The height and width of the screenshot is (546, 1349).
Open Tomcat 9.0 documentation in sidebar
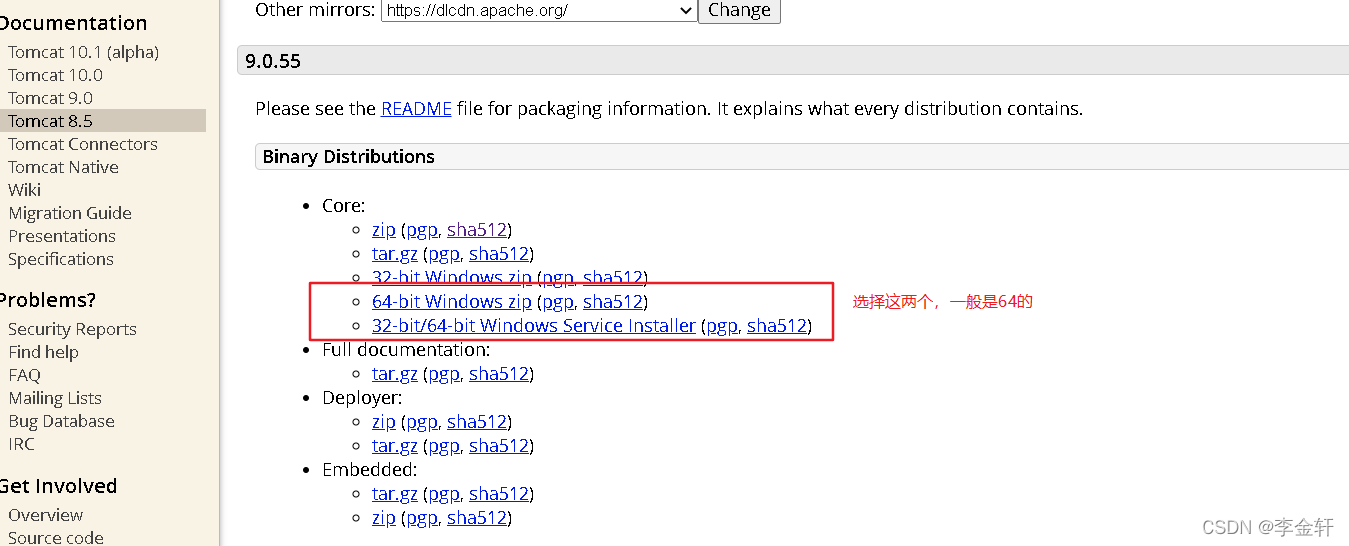50,98
